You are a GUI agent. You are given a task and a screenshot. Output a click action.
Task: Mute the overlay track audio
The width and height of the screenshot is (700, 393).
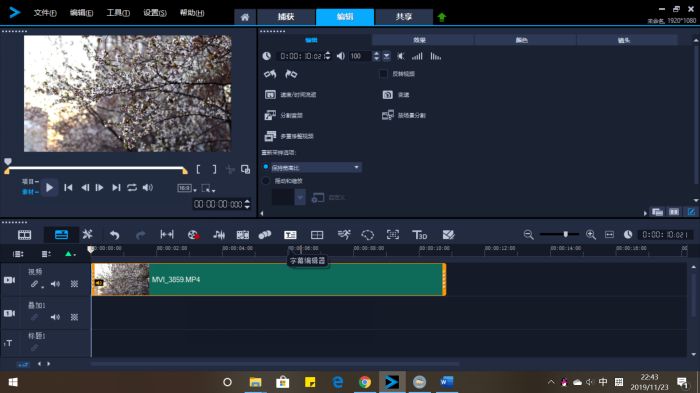click(55, 317)
